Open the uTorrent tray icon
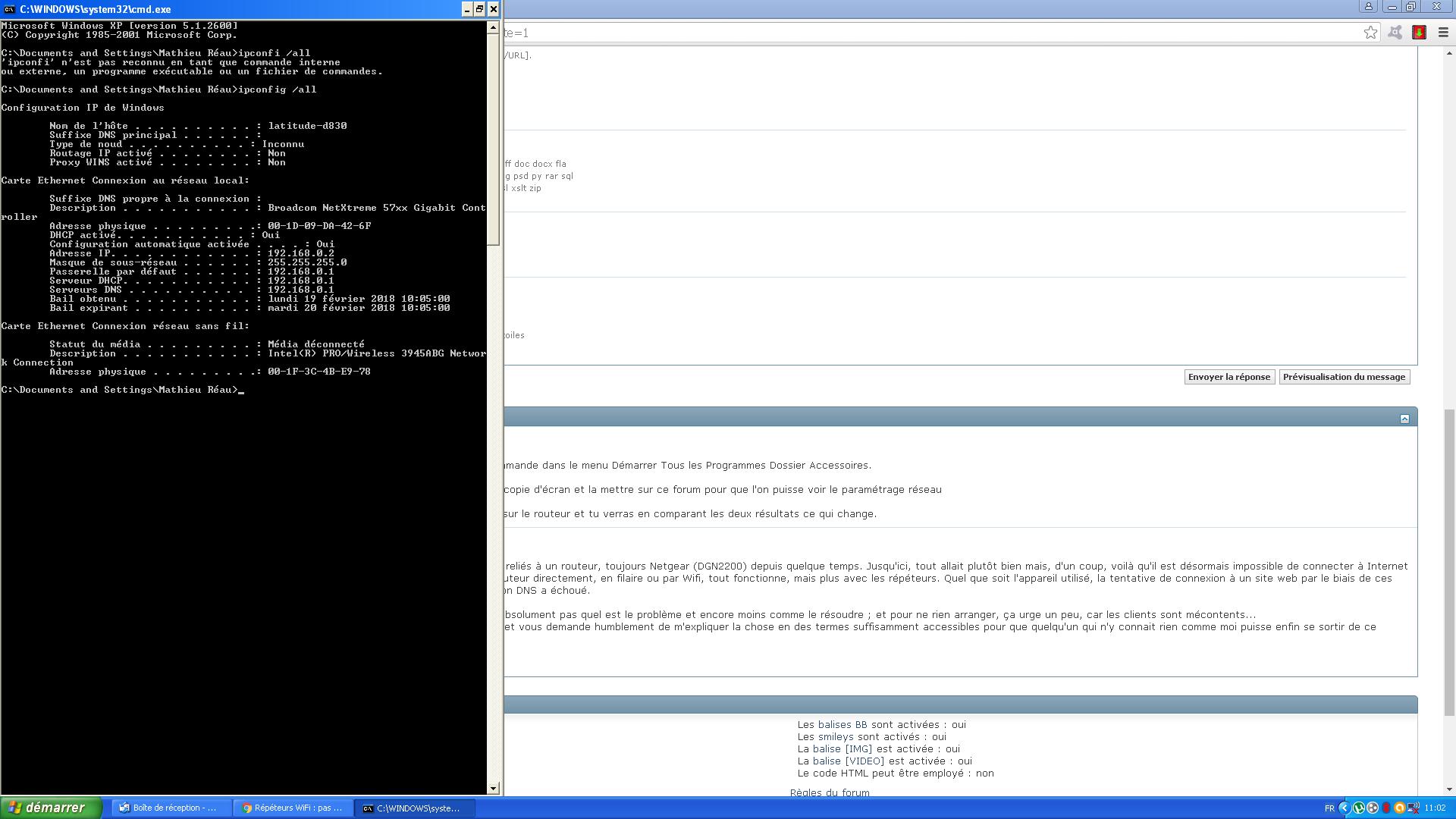The image size is (1456, 819). 1359,808
